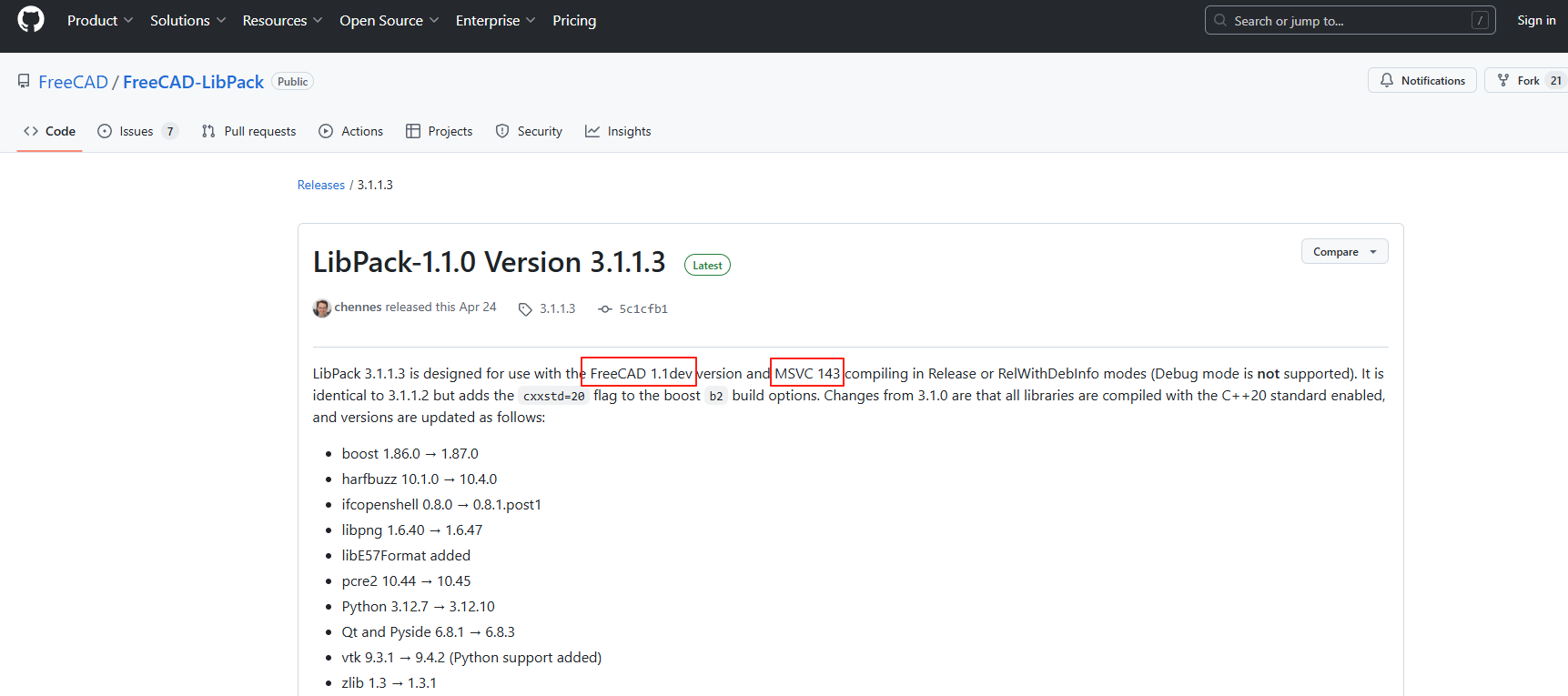Click the cxxstd=20 code snippet
This screenshot has height=696, width=1568.
point(554,396)
